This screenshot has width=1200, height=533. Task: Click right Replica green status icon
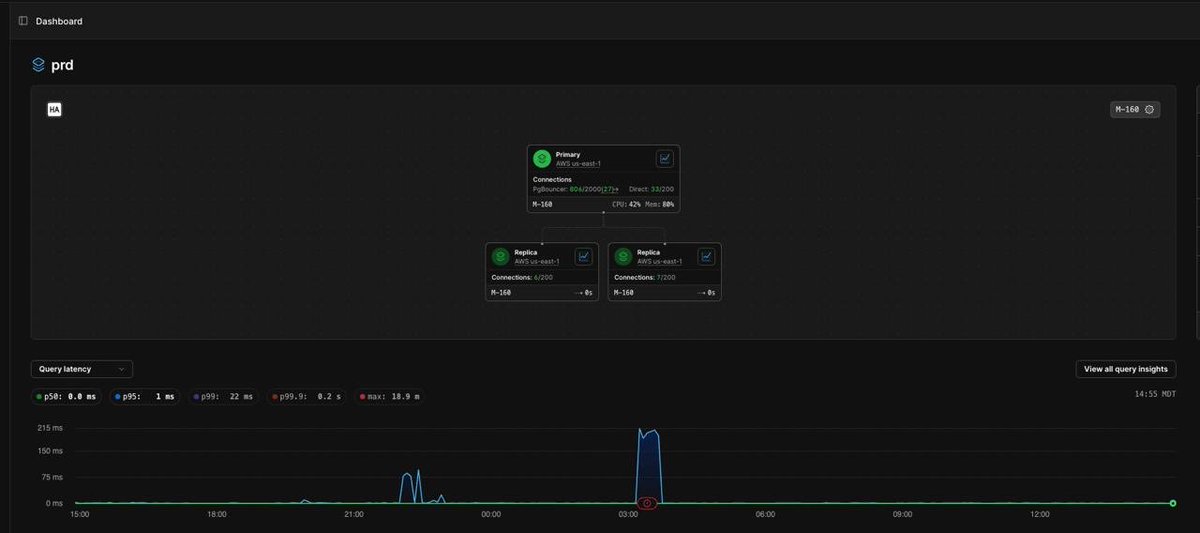coord(622,256)
